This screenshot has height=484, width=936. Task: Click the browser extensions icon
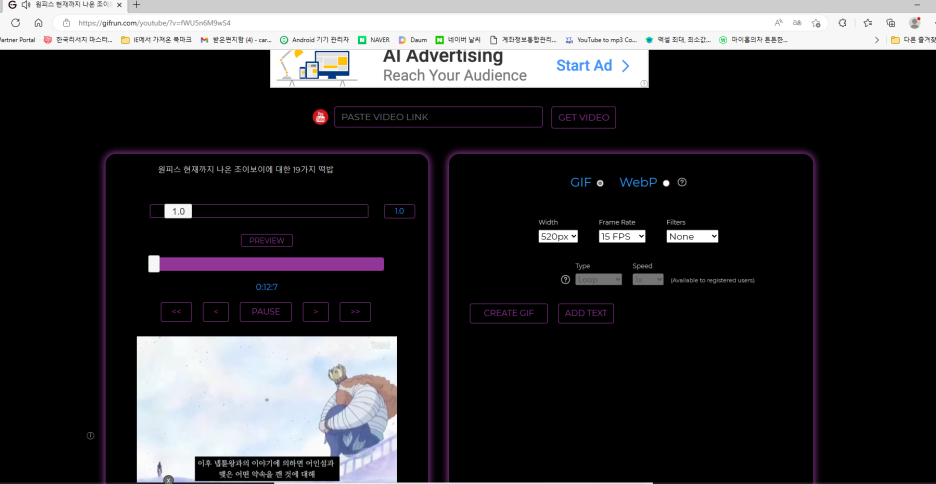(x=842, y=23)
